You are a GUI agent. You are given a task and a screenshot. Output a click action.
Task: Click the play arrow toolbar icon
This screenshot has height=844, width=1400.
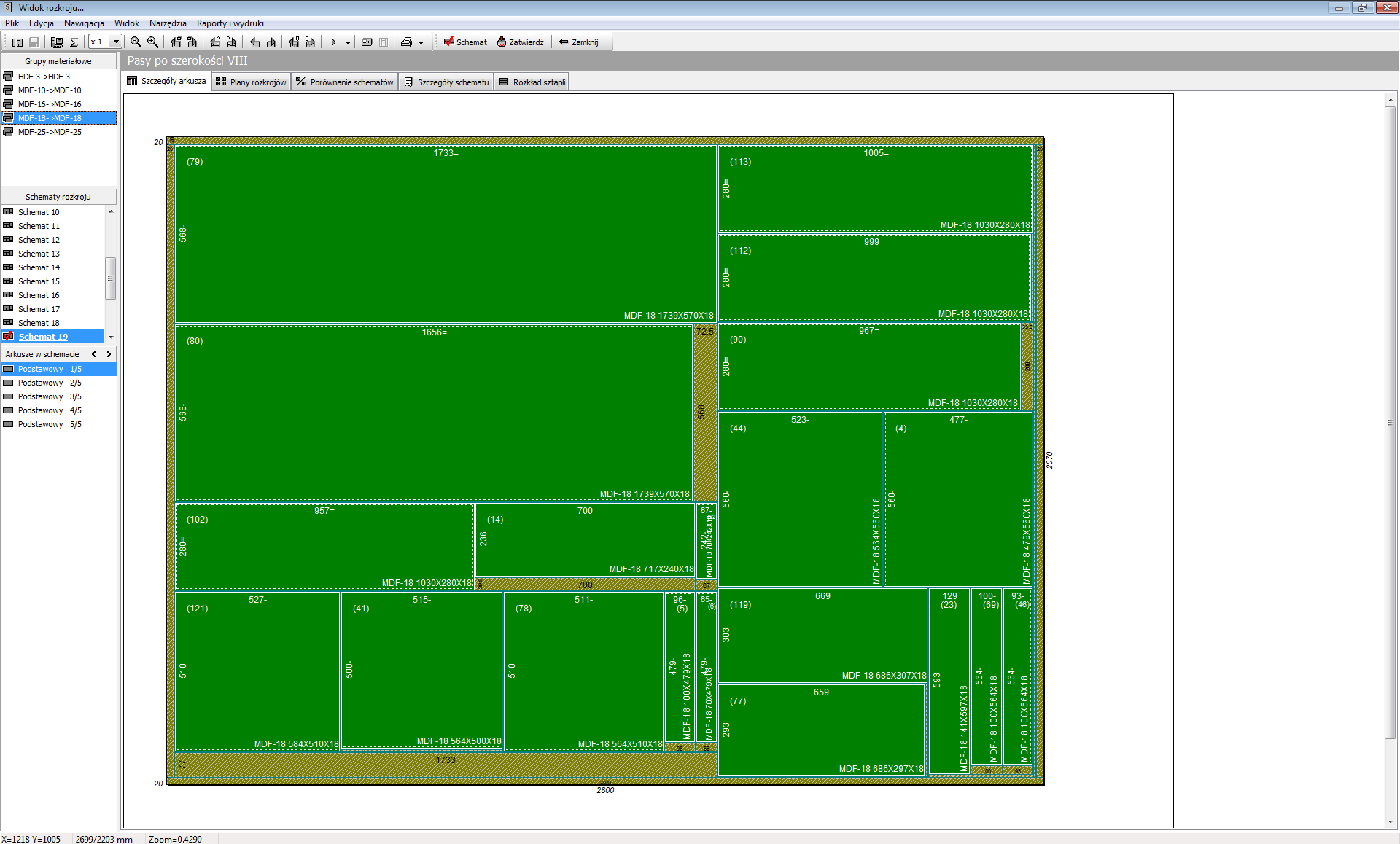(x=333, y=42)
